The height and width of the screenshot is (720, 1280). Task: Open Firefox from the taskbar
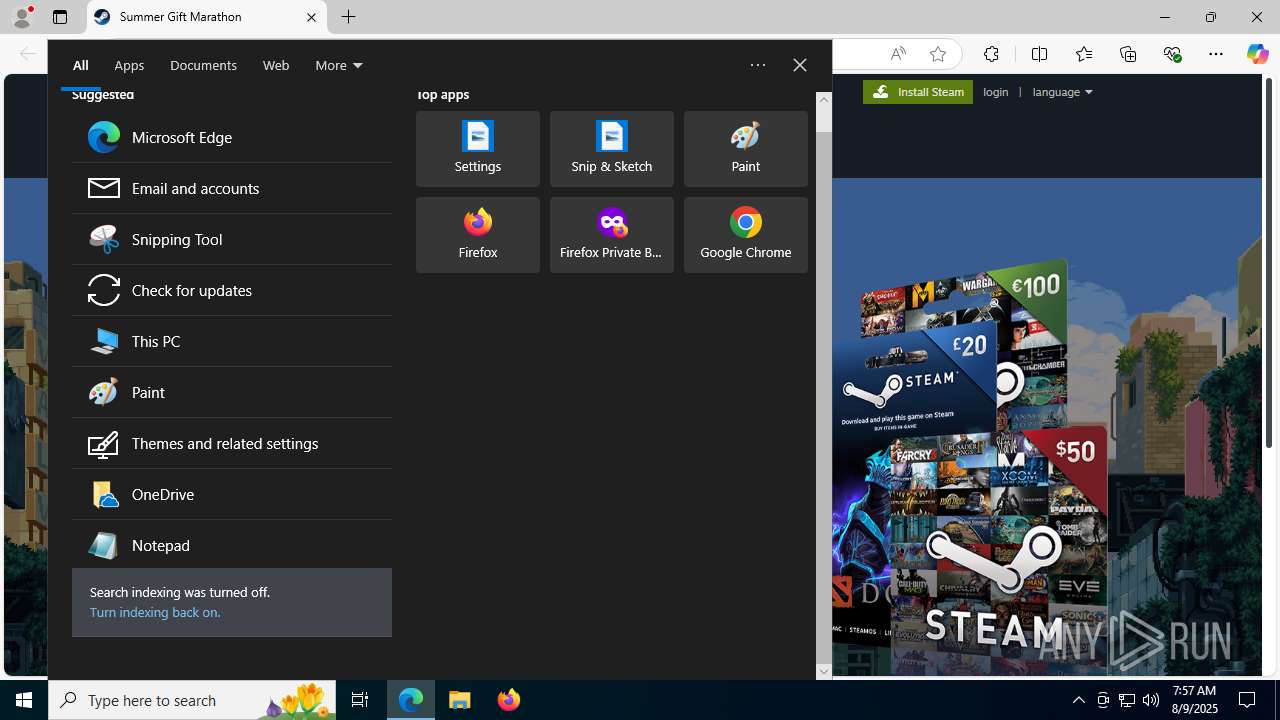click(x=509, y=700)
